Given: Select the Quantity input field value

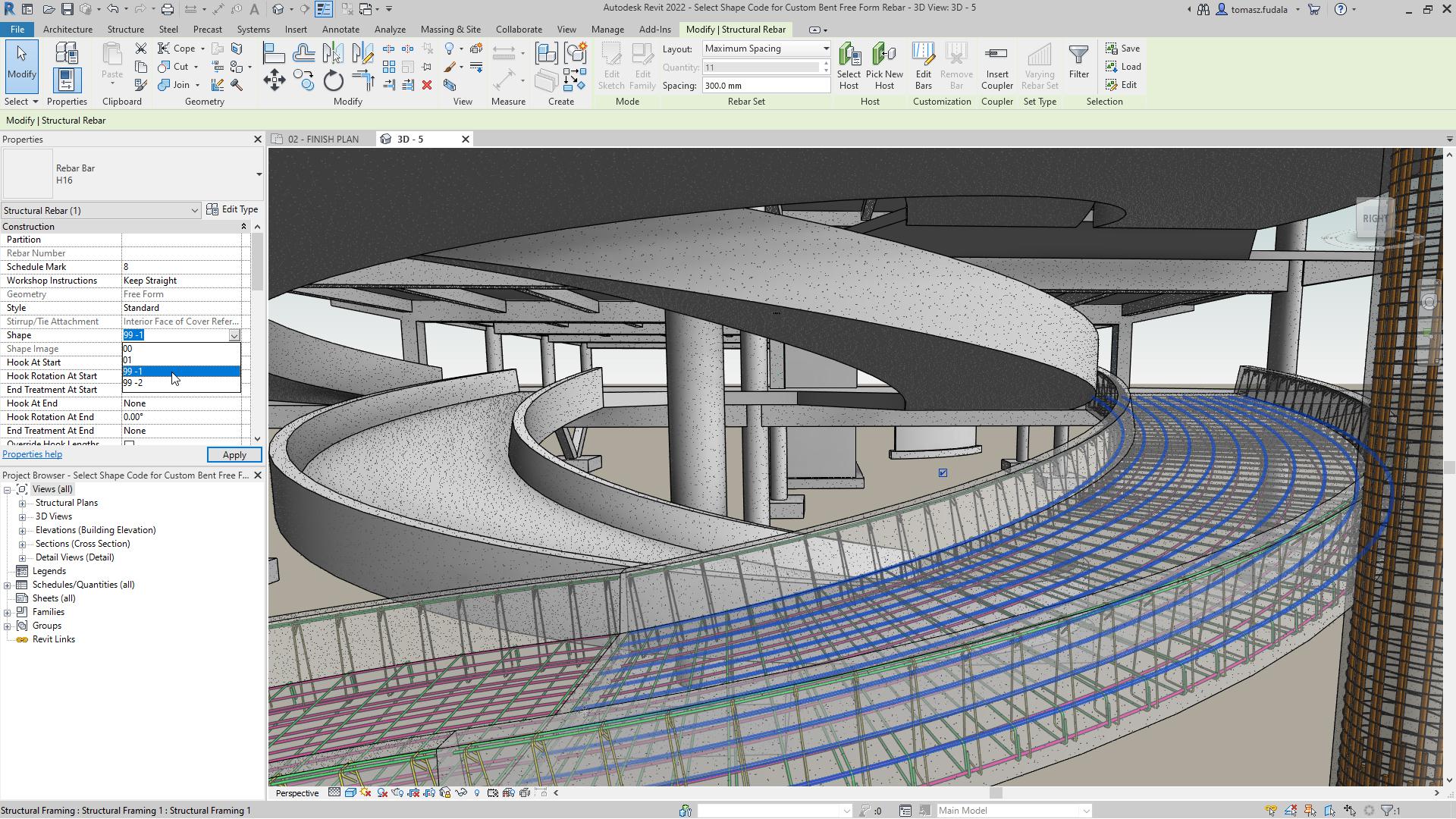Looking at the screenshot, I should (x=762, y=67).
